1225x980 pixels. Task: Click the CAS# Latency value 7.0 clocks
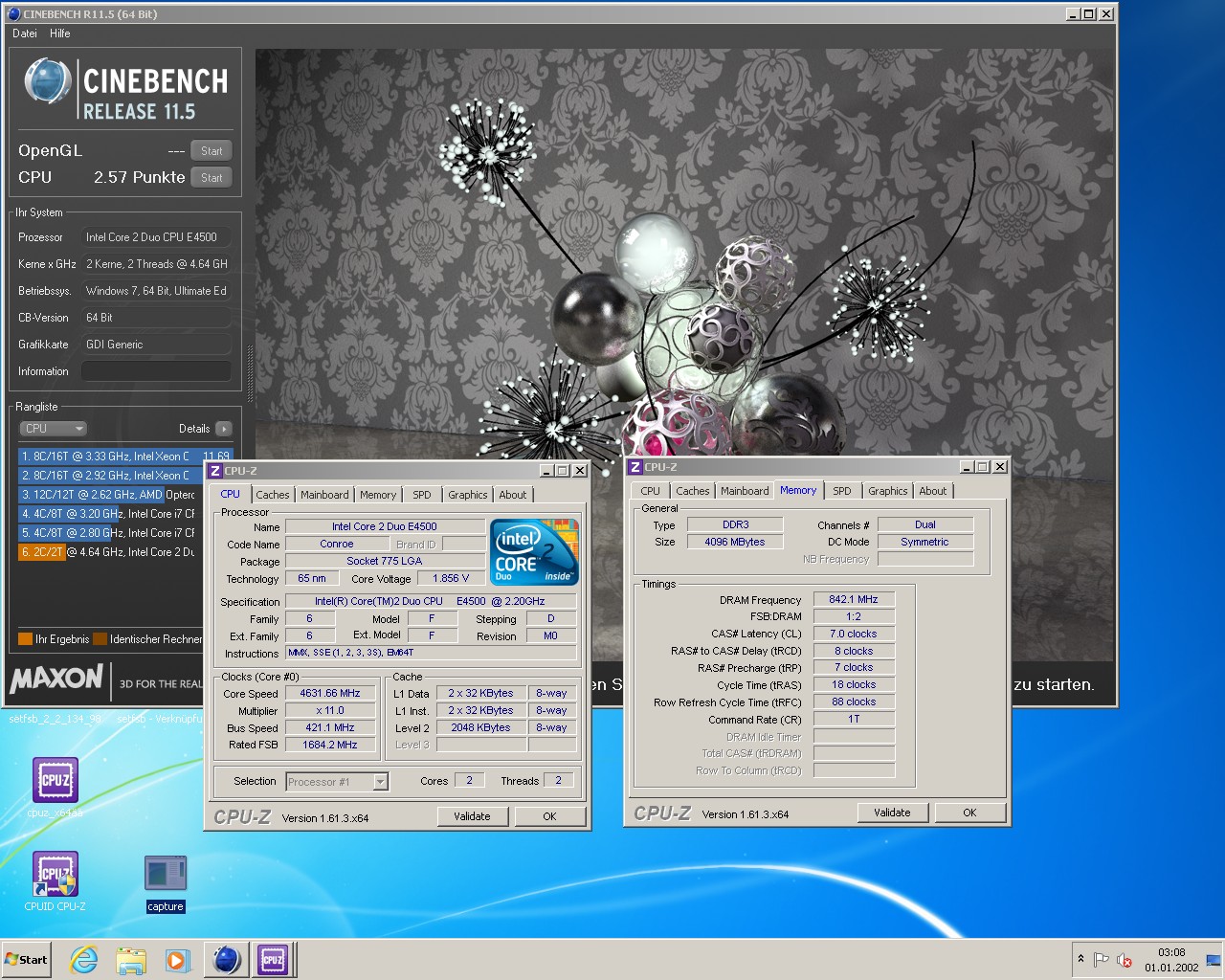pyautogui.click(x=854, y=635)
